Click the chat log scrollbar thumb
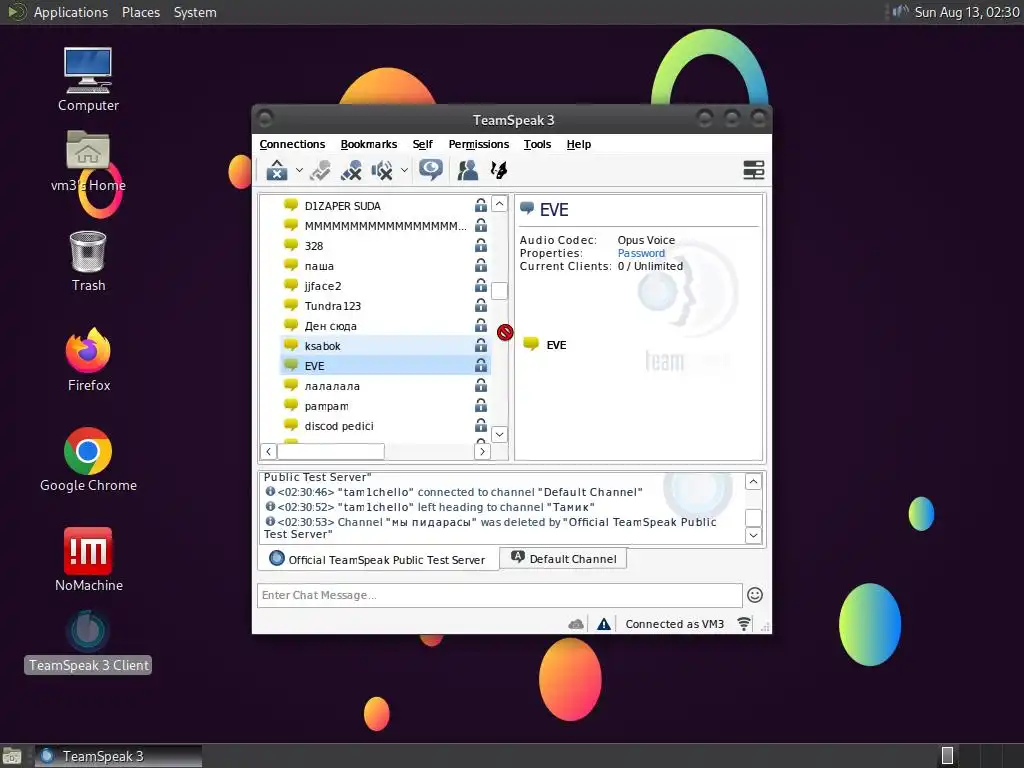The height and width of the screenshot is (768, 1024). pyautogui.click(x=753, y=517)
